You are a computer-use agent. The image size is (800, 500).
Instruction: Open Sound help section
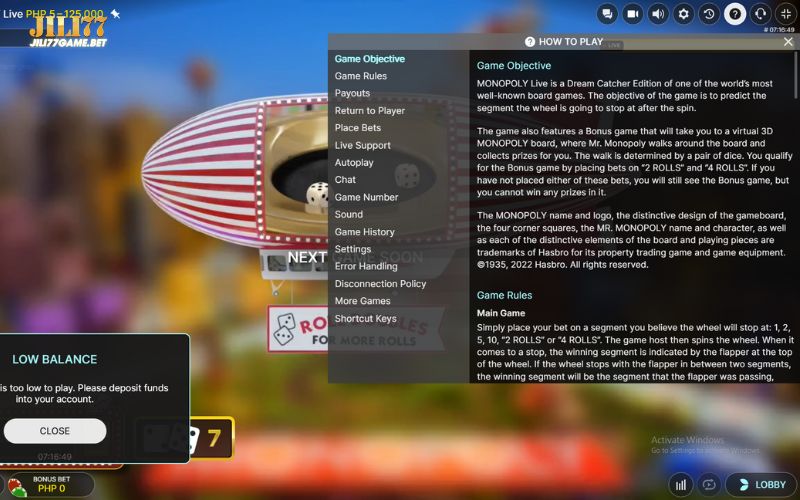(348, 214)
